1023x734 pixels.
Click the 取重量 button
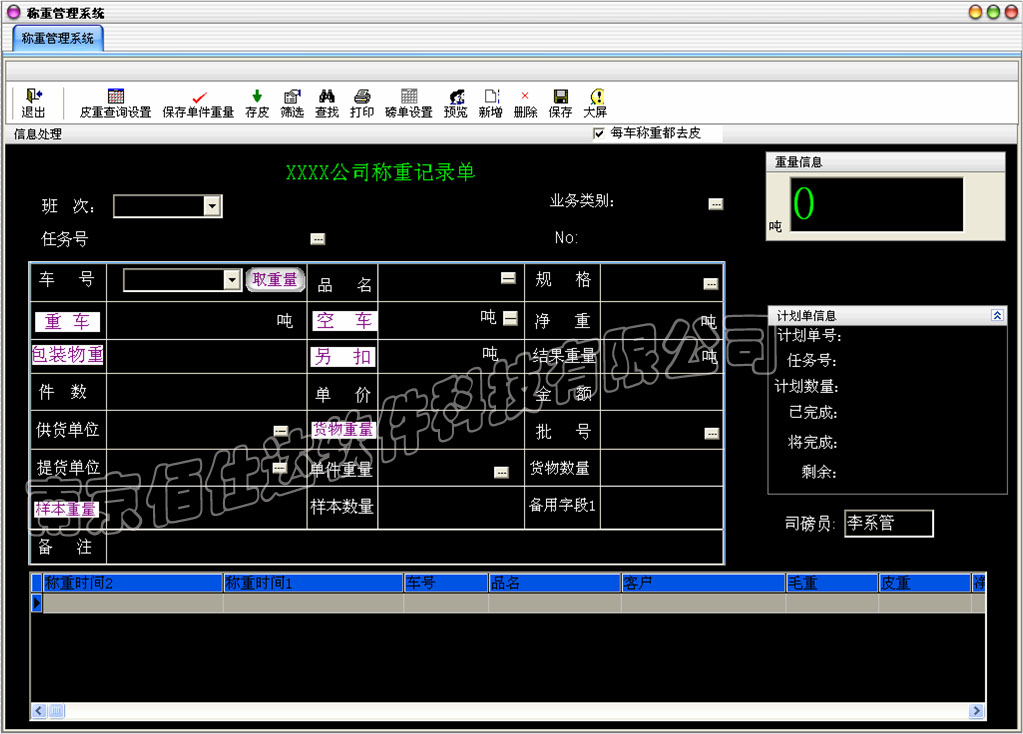click(x=275, y=279)
